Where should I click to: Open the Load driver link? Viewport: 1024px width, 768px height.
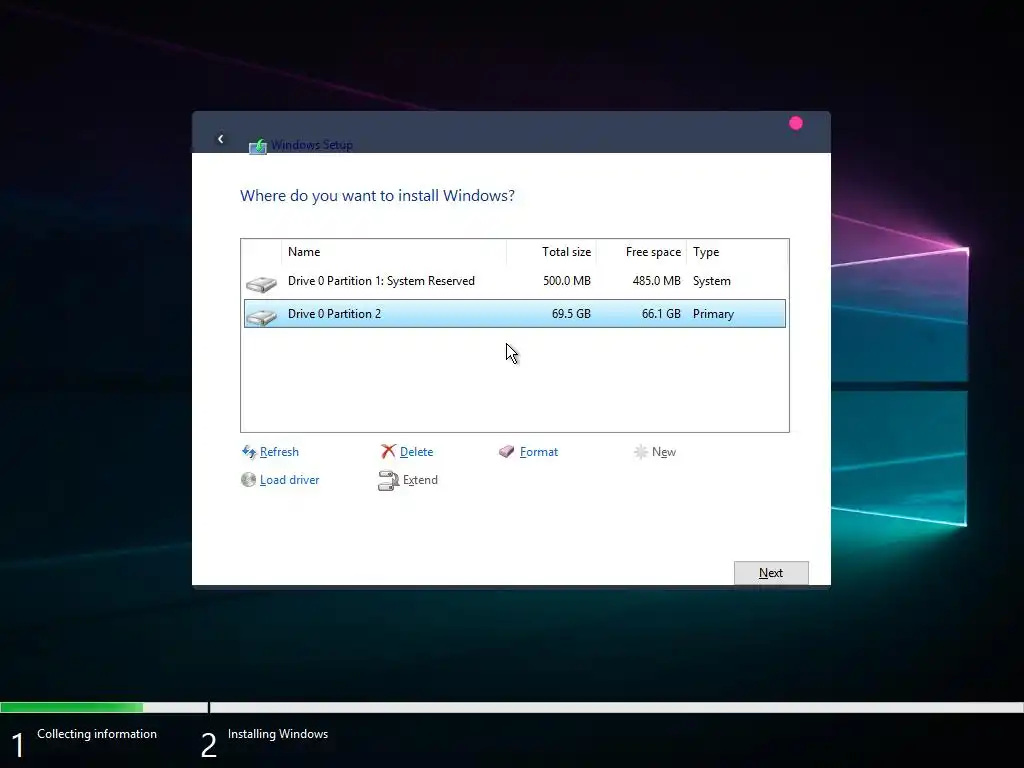[x=289, y=480]
